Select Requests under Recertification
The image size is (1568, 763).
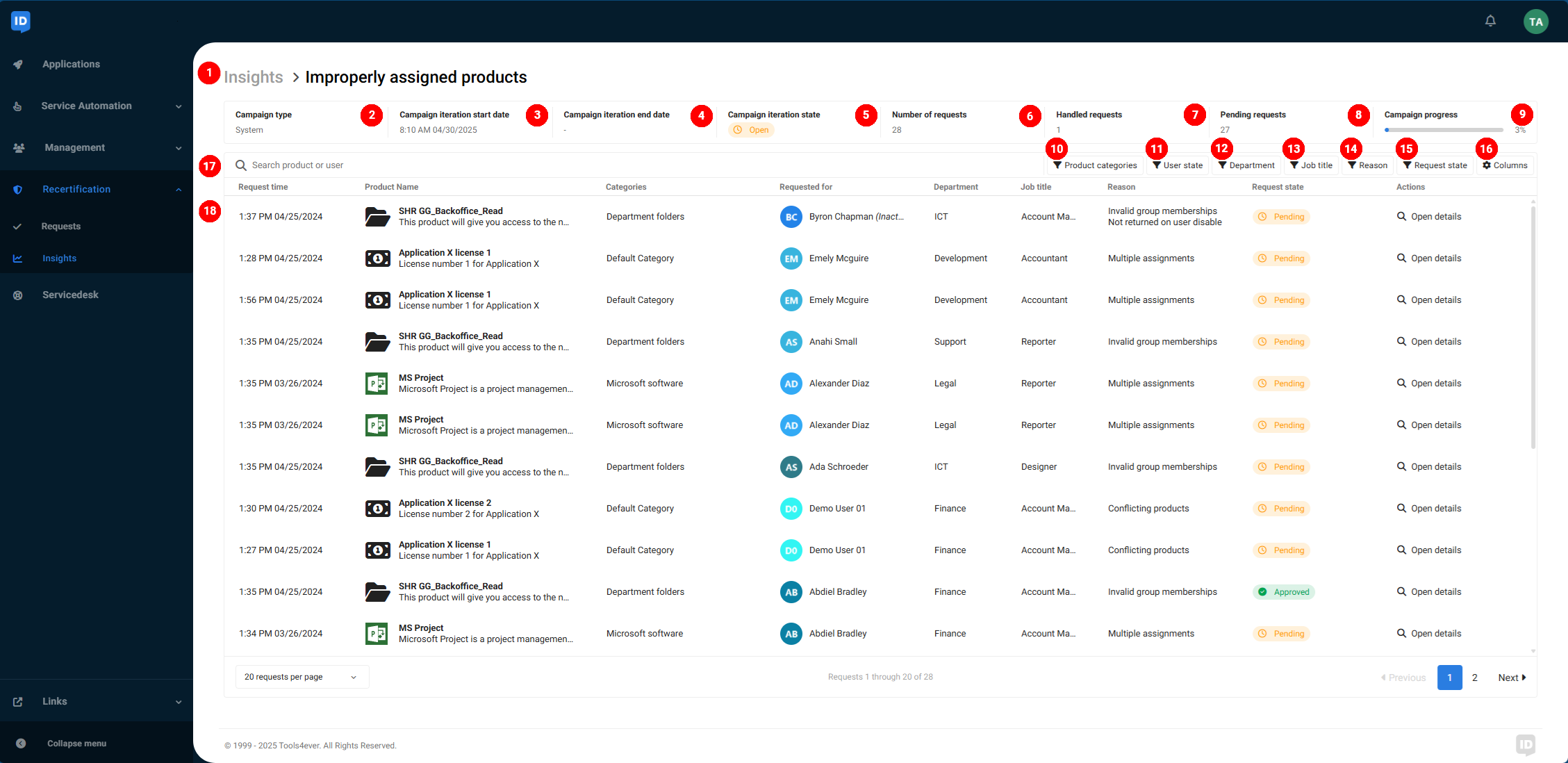pos(60,227)
